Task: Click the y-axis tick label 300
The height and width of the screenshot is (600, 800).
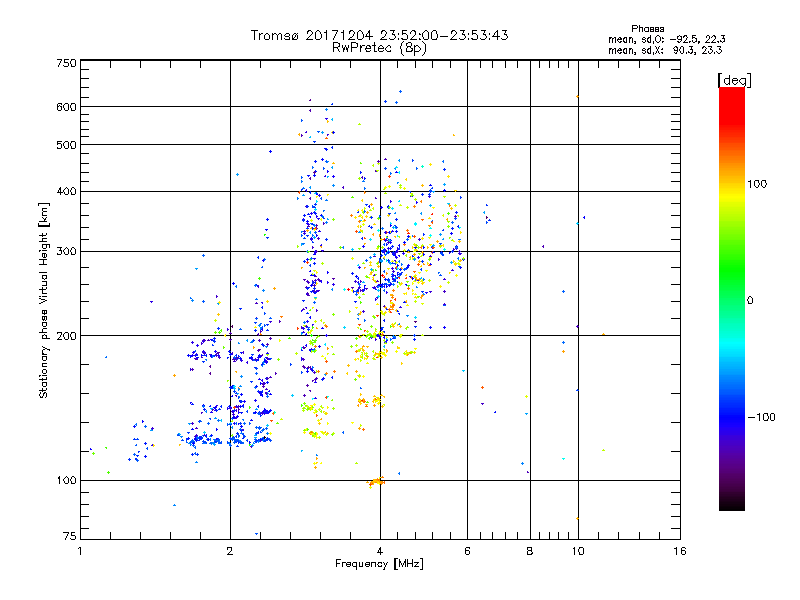Action: tap(66, 251)
